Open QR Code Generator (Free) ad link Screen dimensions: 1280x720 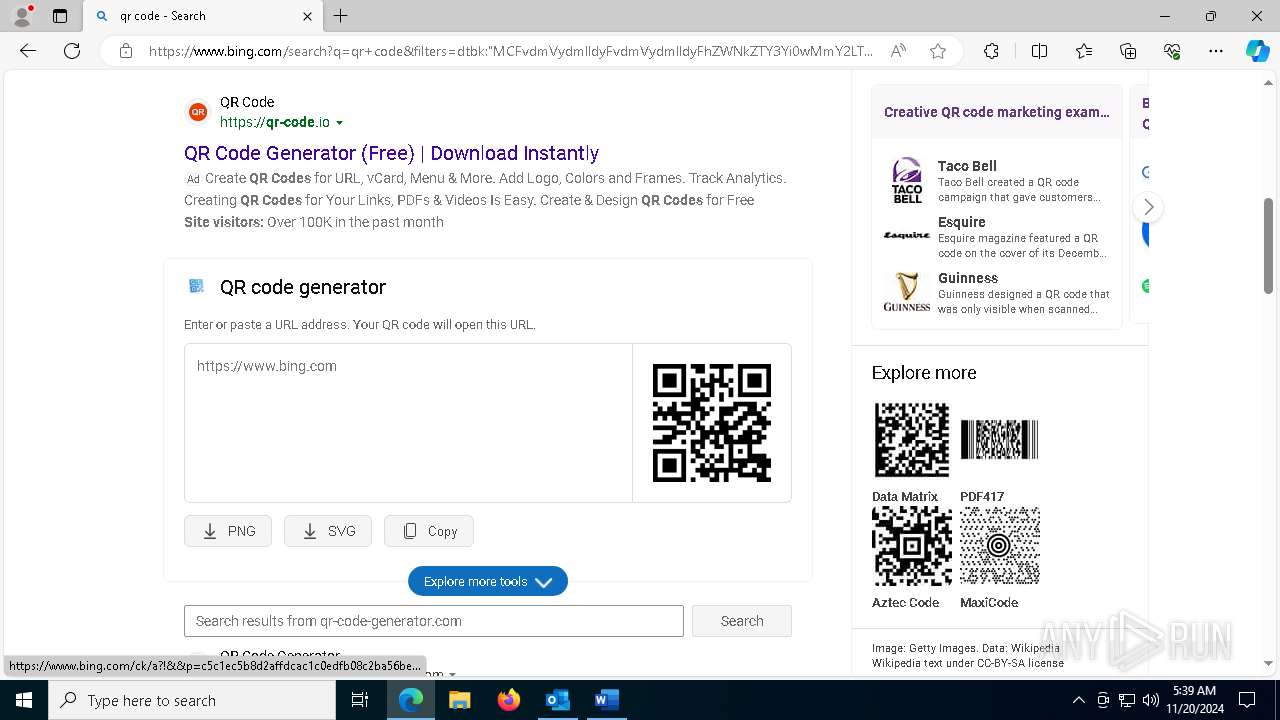[391, 153]
